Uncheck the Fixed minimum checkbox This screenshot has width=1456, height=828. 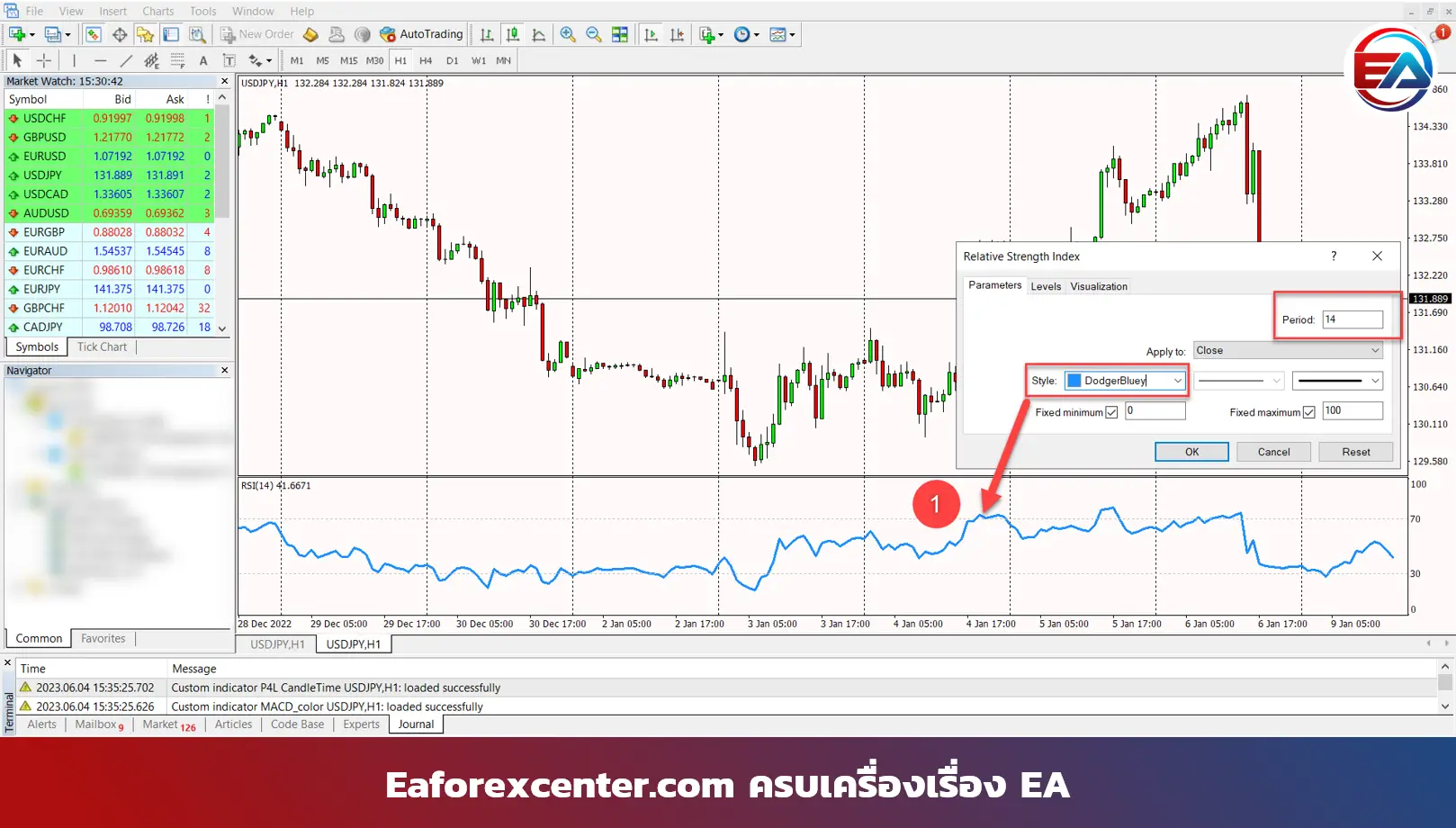click(x=1111, y=412)
